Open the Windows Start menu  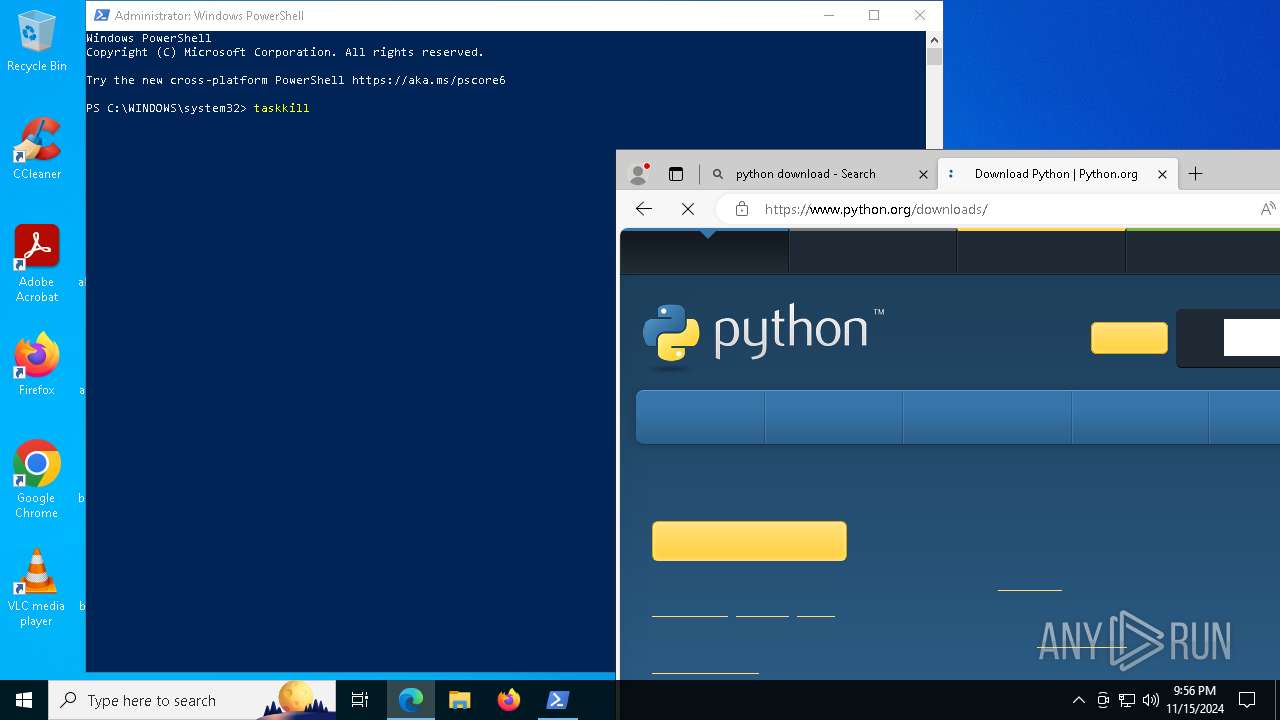tap(24, 700)
